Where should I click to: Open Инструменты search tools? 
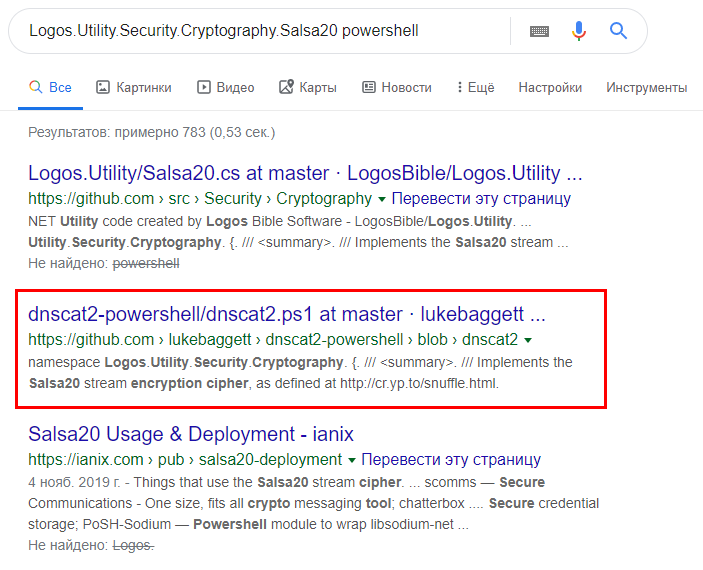point(647,87)
